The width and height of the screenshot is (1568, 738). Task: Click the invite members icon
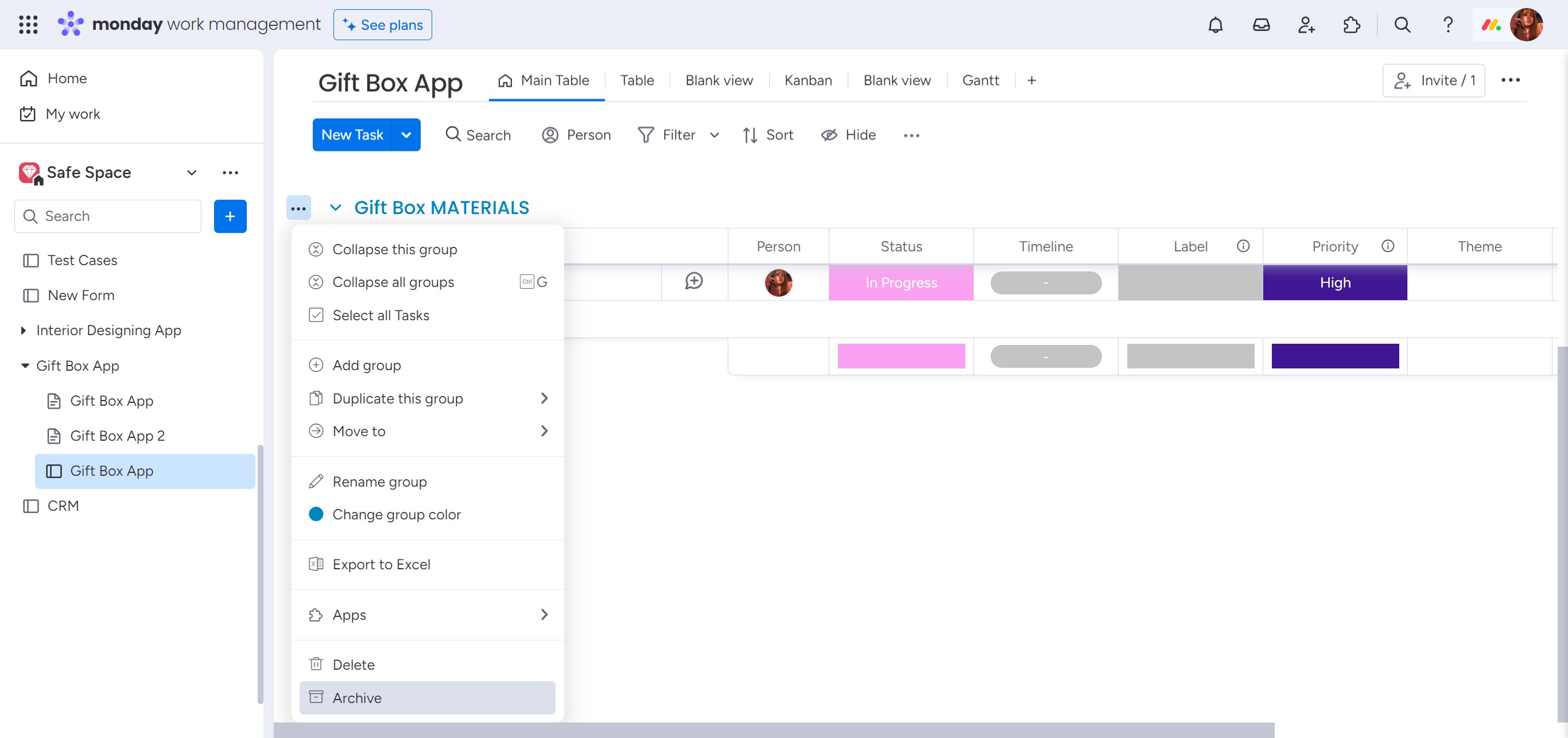1306,25
